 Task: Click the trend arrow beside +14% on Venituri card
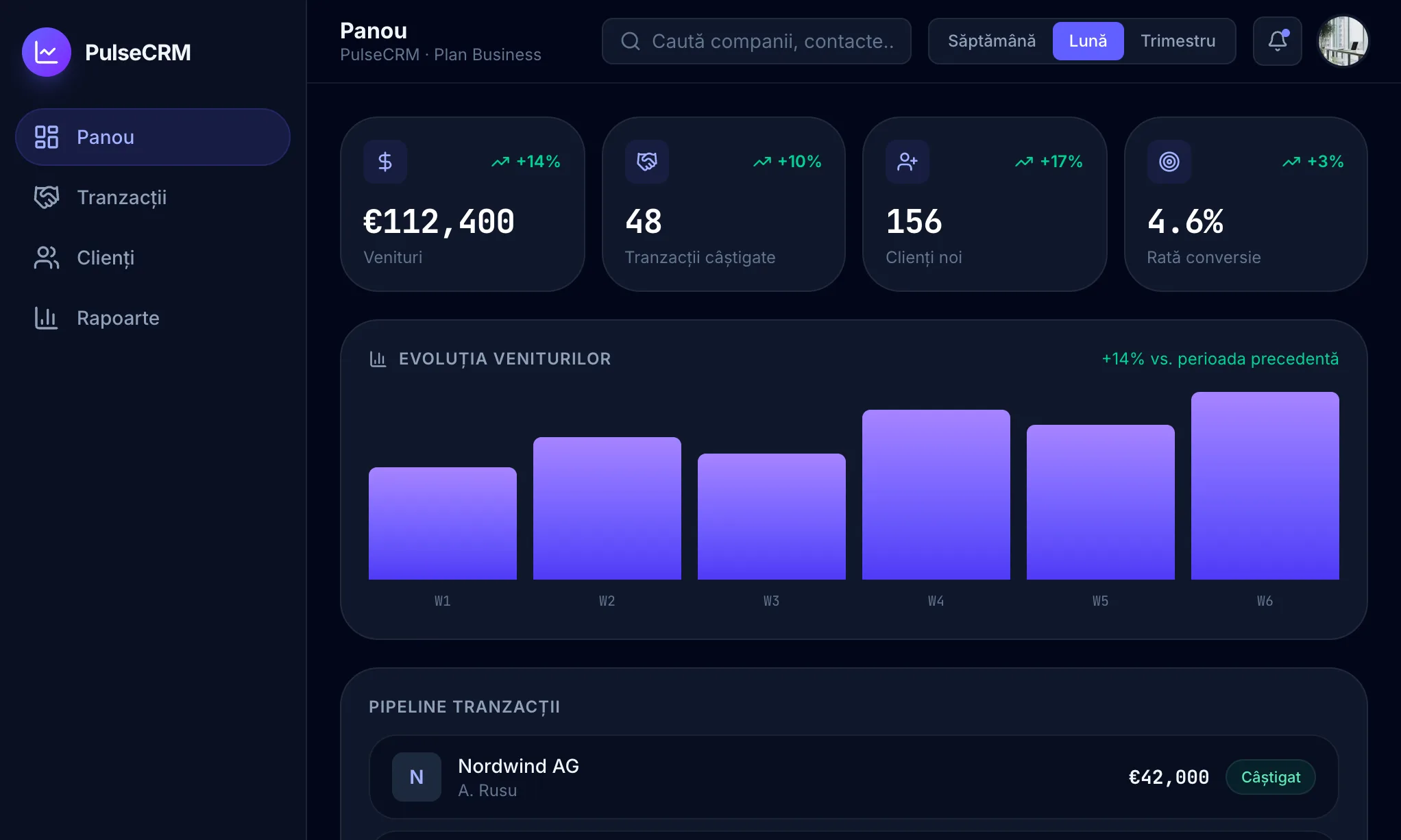pyautogui.click(x=500, y=162)
